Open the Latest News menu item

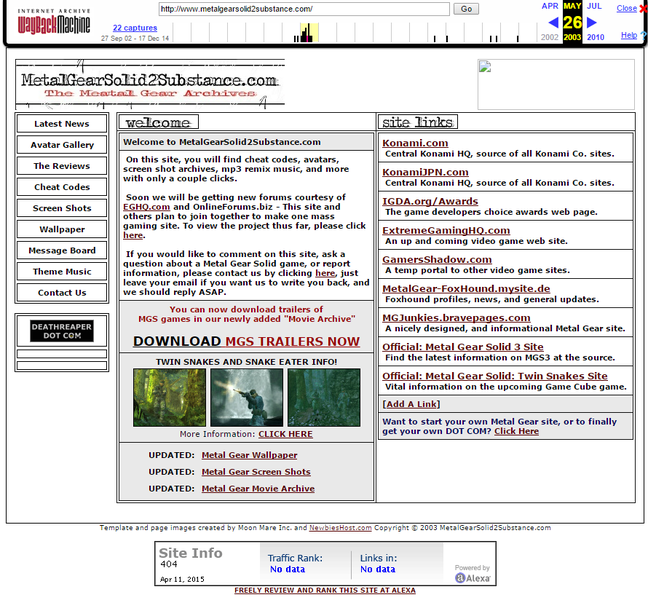point(62,124)
